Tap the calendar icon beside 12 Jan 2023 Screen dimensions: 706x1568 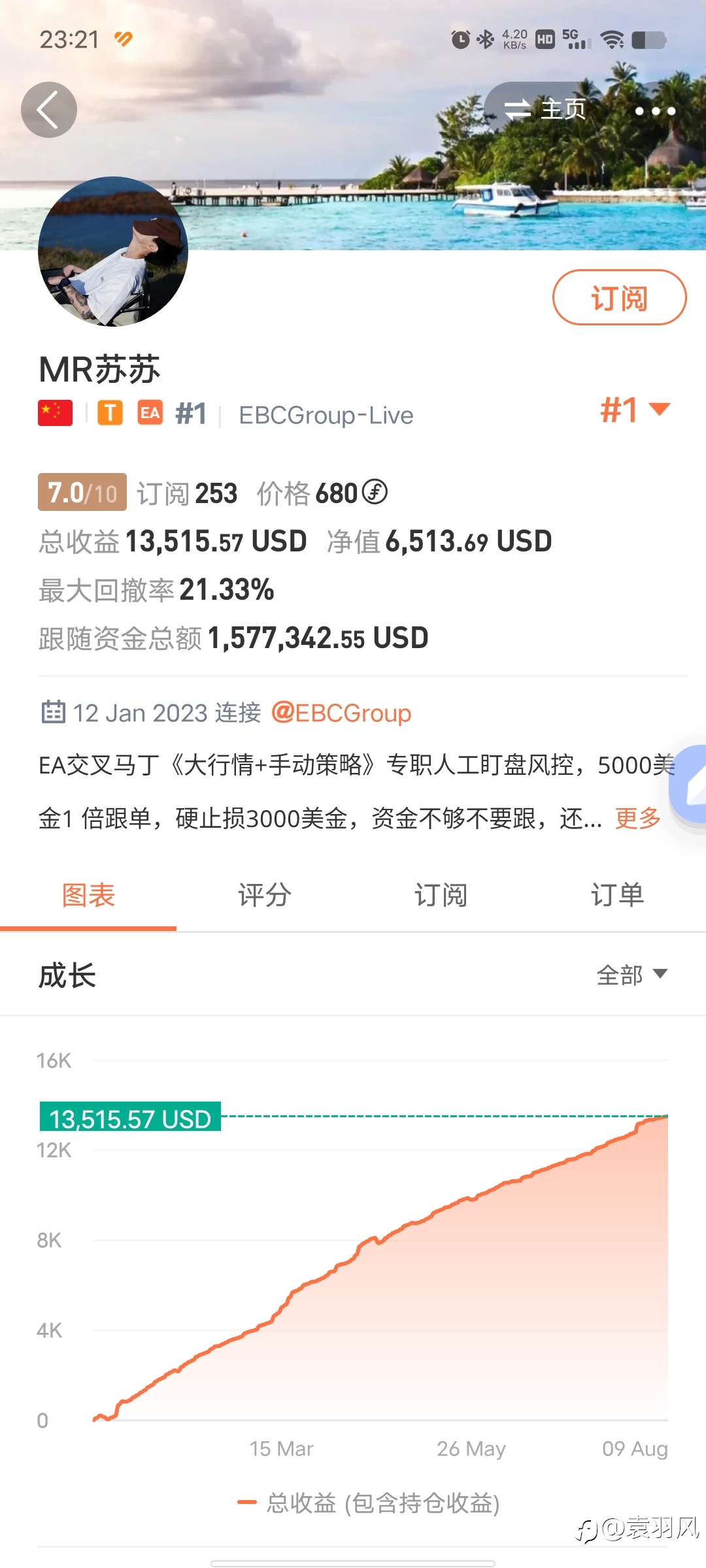(53, 712)
